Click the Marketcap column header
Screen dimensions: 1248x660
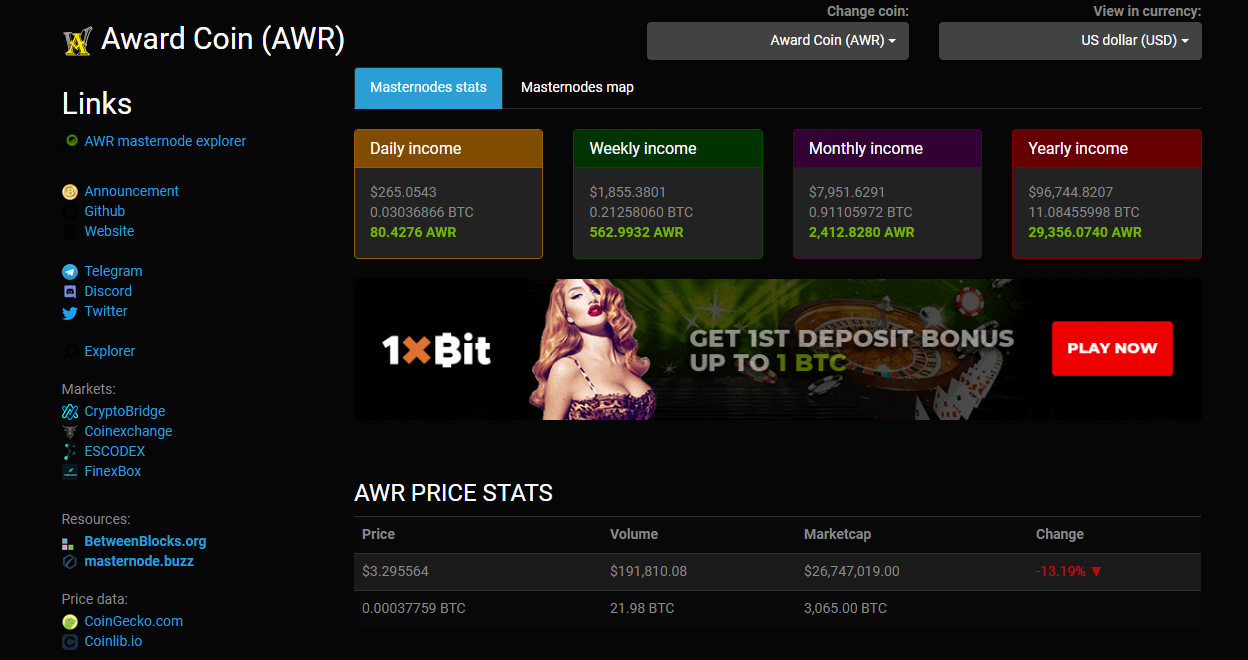(837, 534)
